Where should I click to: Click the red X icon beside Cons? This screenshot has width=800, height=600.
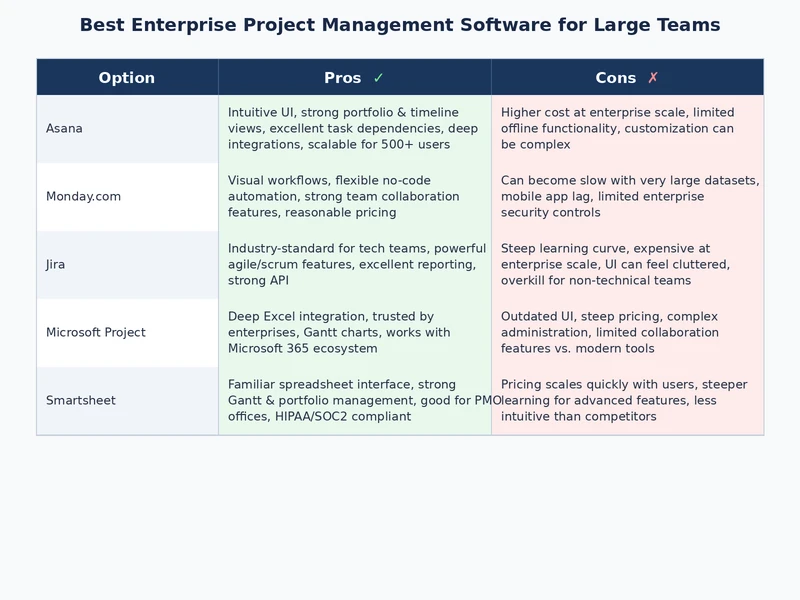pos(653,78)
